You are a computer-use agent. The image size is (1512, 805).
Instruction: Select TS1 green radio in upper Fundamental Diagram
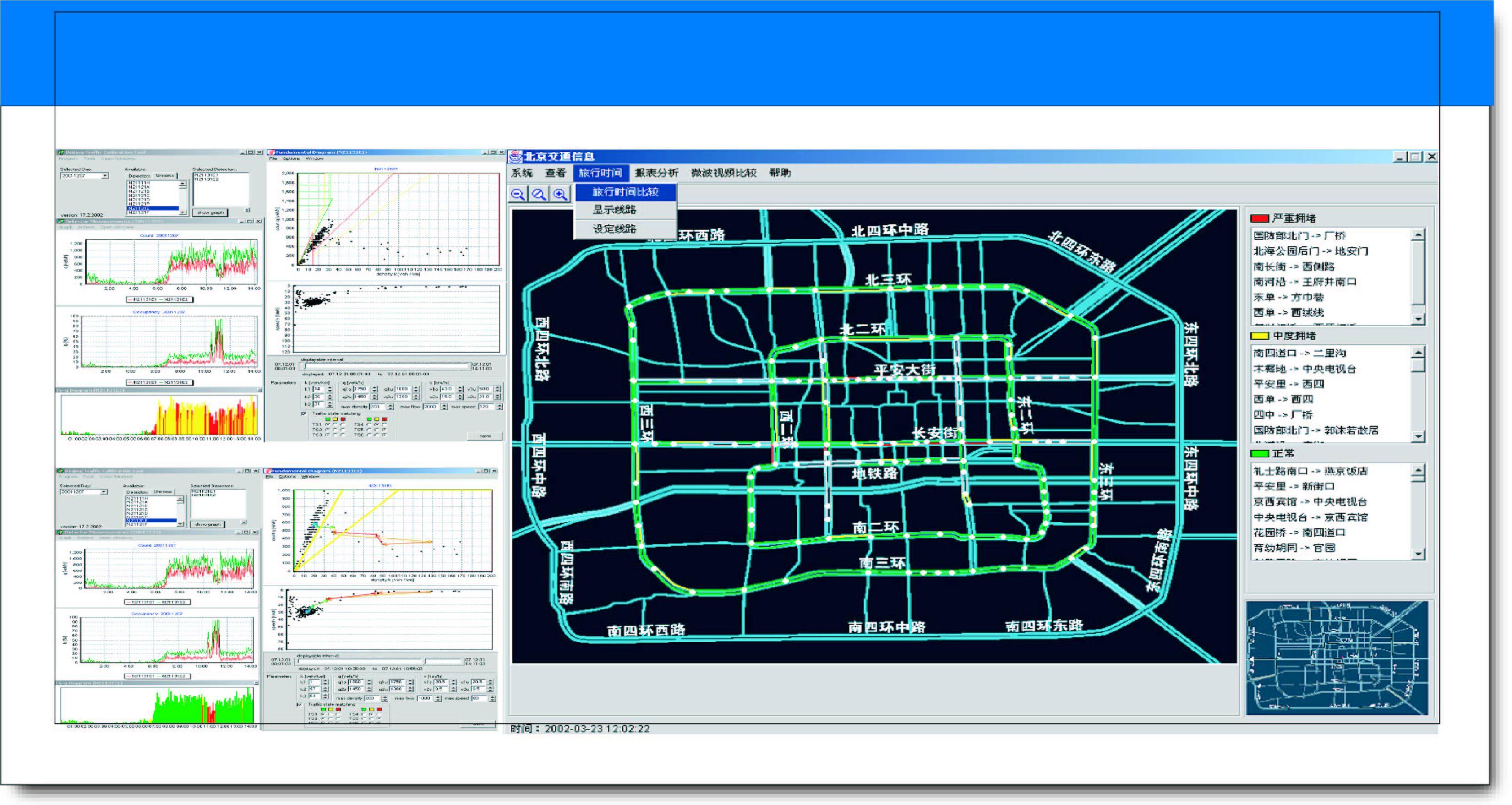pos(328,424)
